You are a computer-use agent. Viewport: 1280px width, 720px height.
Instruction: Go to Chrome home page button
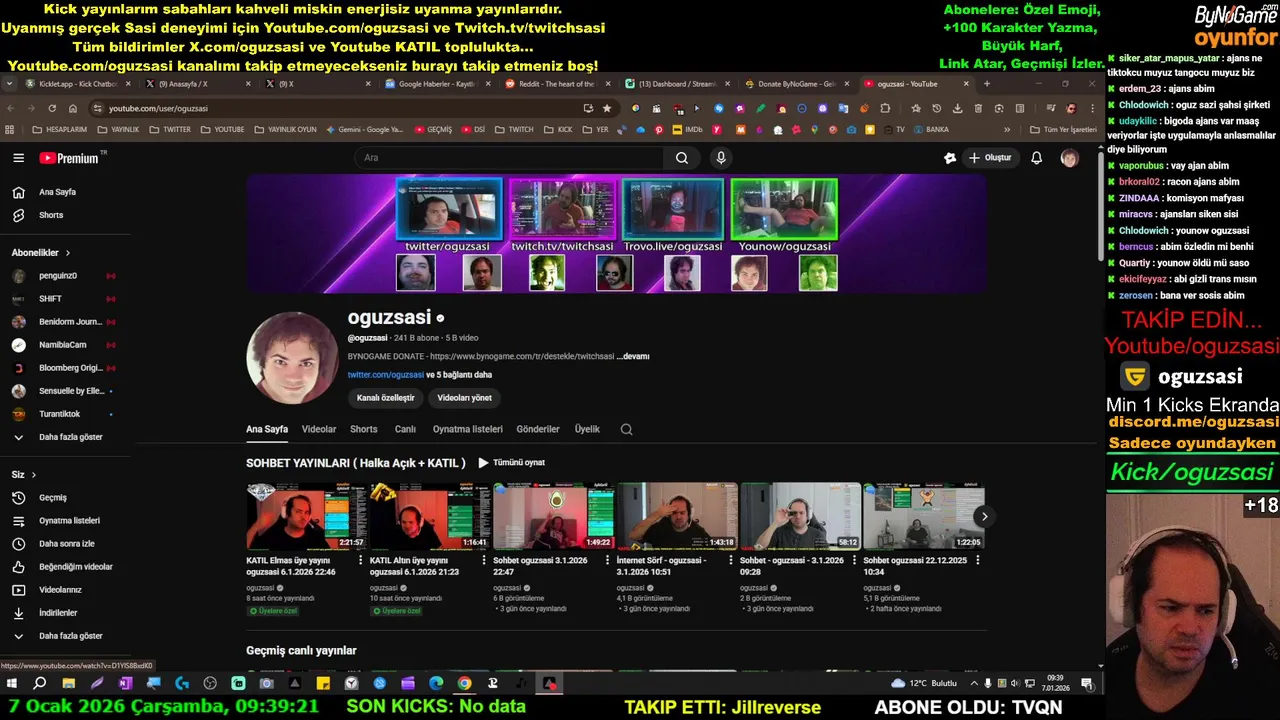click(73, 108)
